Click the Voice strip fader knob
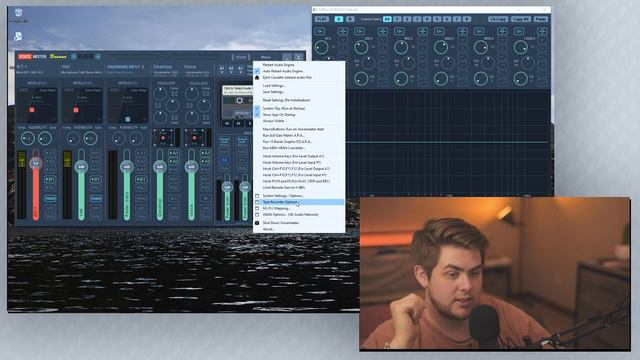The width and height of the screenshot is (640, 360). (x=191, y=167)
